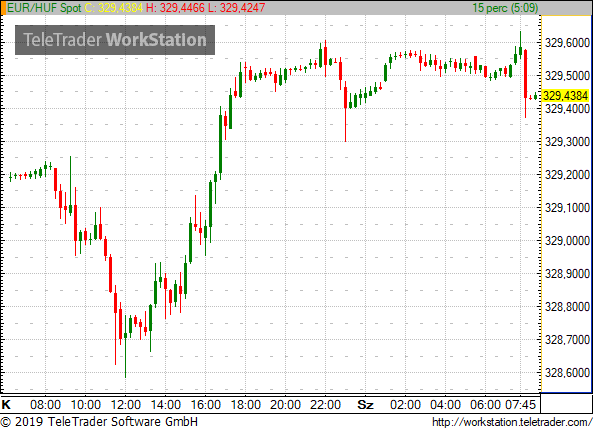Click the high value H: 329,4466
This screenshot has width=593, height=431.
[175, 8]
